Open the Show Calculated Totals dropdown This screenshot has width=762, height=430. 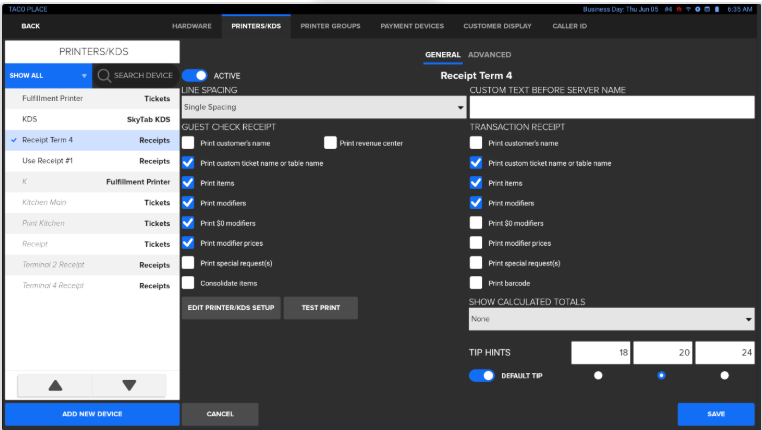[x=612, y=319]
